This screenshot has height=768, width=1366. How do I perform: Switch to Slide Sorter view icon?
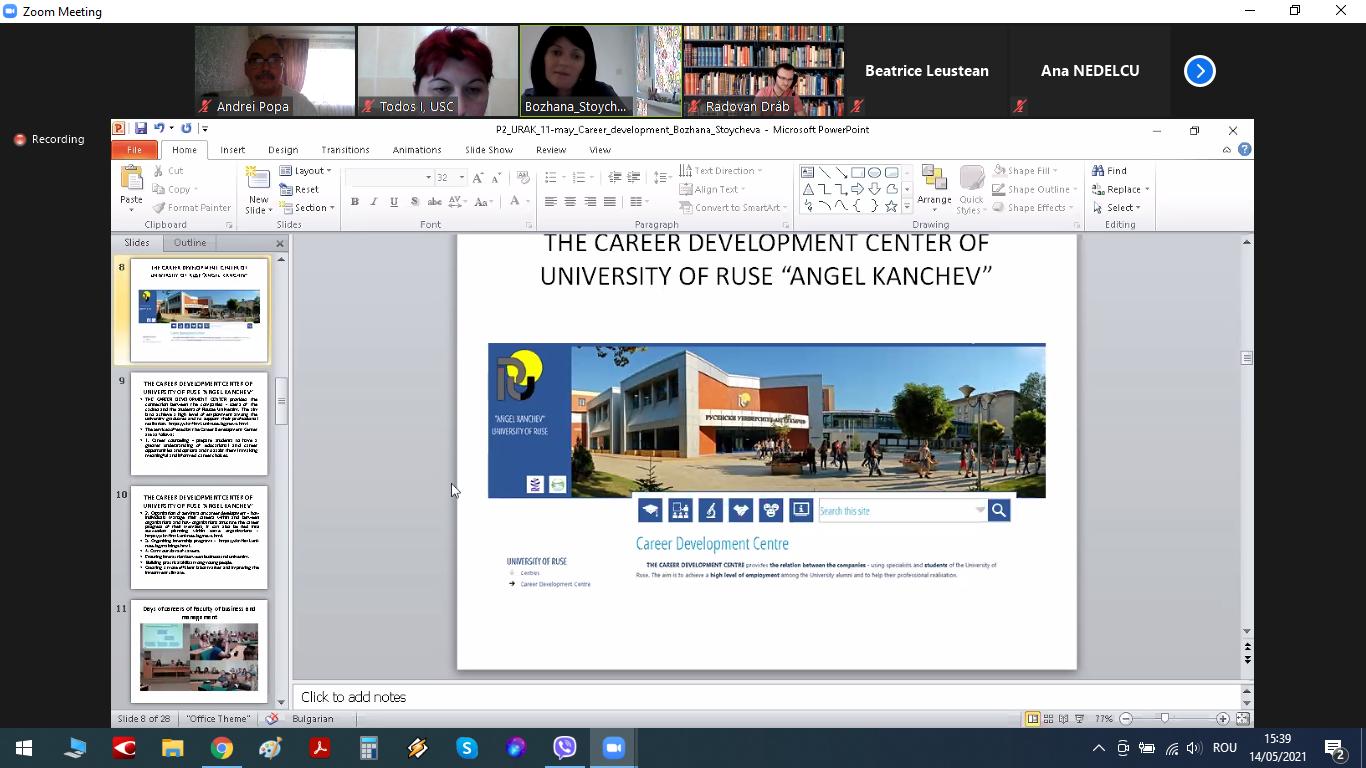point(1048,719)
